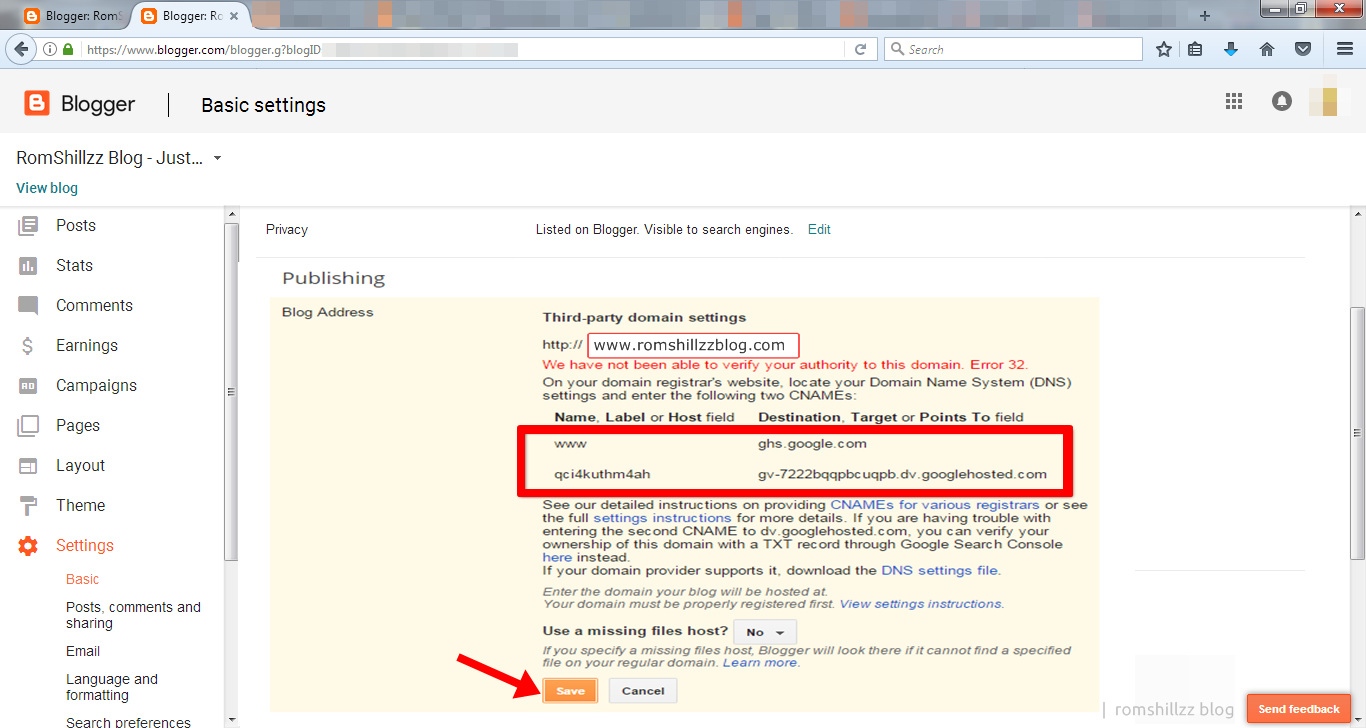Open the account avatar menu
This screenshot has width=1366, height=728.
[x=1330, y=101]
